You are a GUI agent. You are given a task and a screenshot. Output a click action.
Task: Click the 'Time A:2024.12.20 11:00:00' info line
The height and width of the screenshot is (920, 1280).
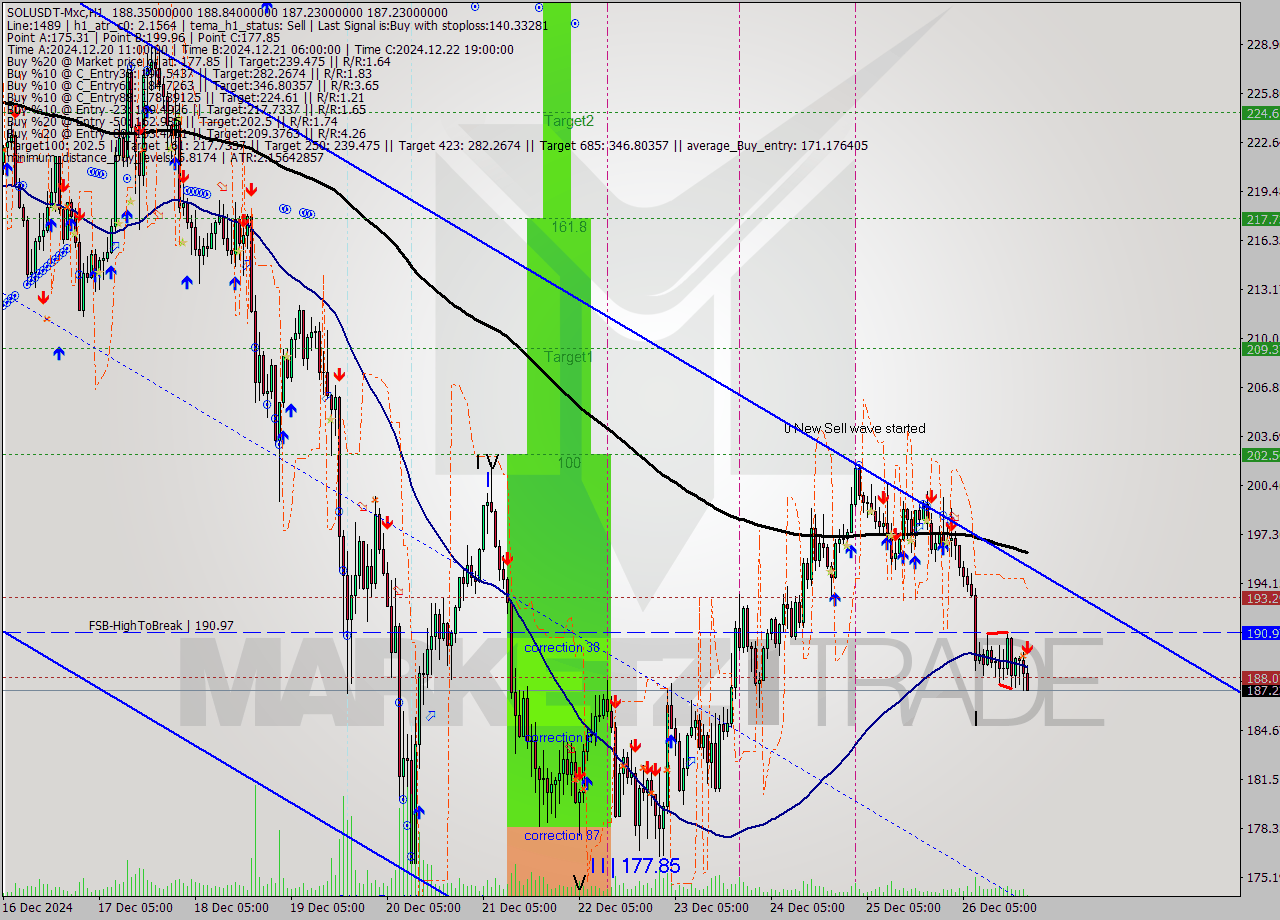(87, 49)
